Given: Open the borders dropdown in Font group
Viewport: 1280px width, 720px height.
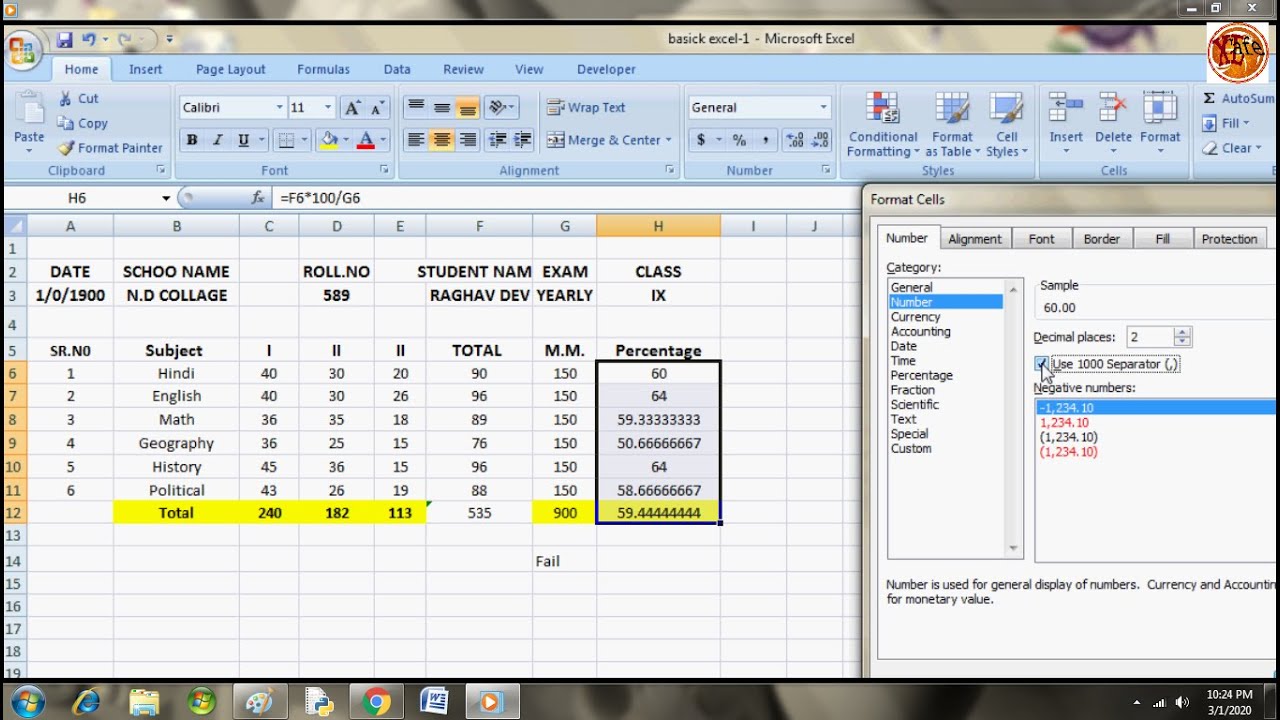Looking at the screenshot, I should [x=302, y=140].
